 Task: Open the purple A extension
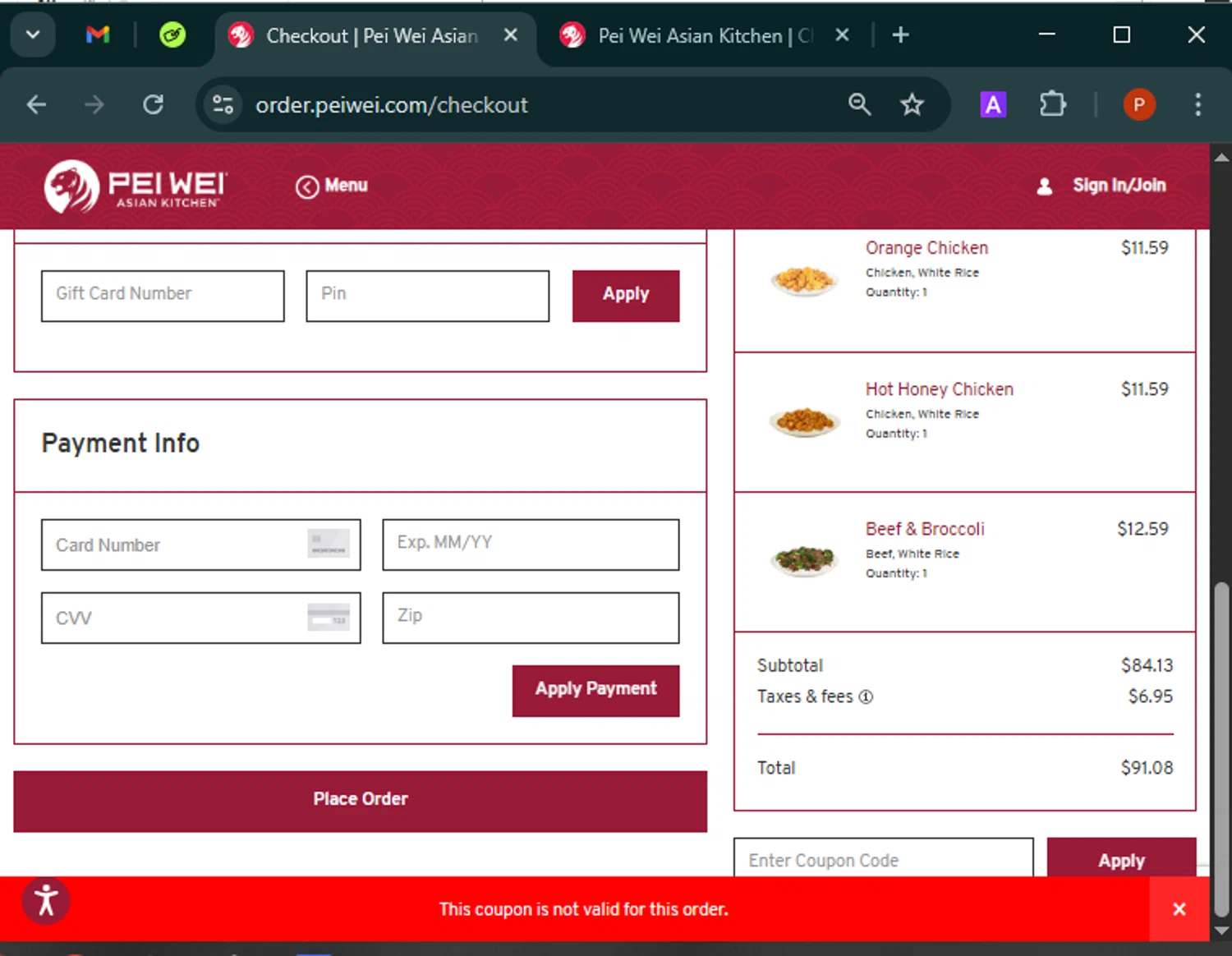coord(993,104)
